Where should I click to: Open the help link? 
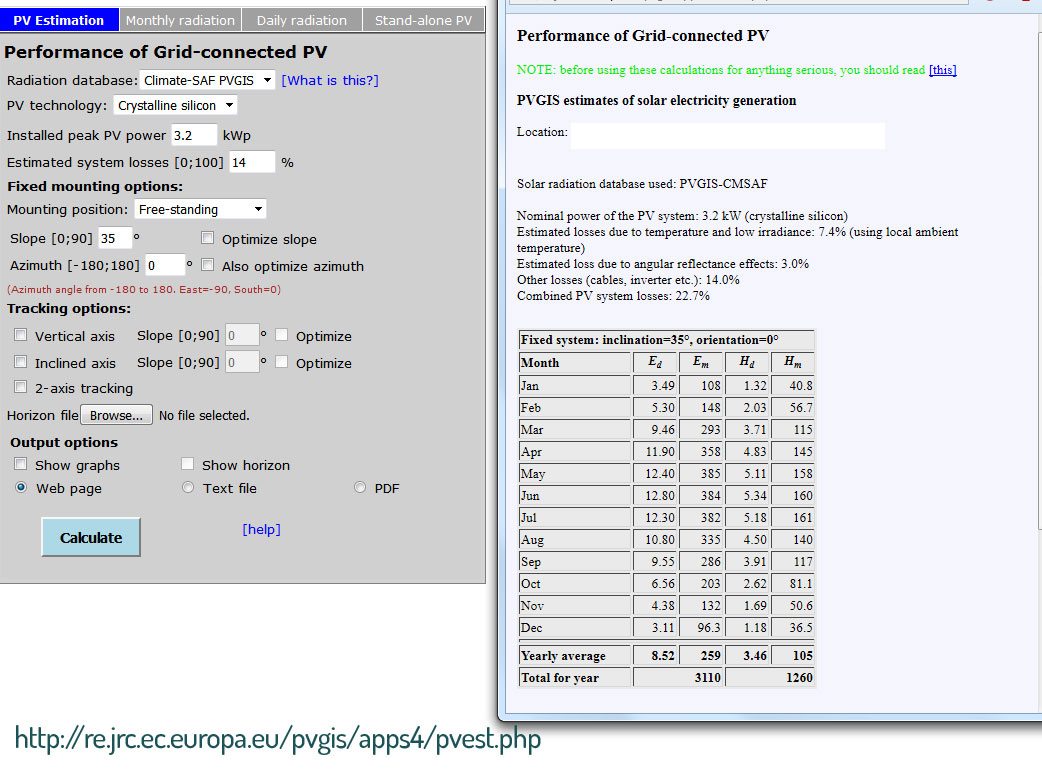coord(261,529)
